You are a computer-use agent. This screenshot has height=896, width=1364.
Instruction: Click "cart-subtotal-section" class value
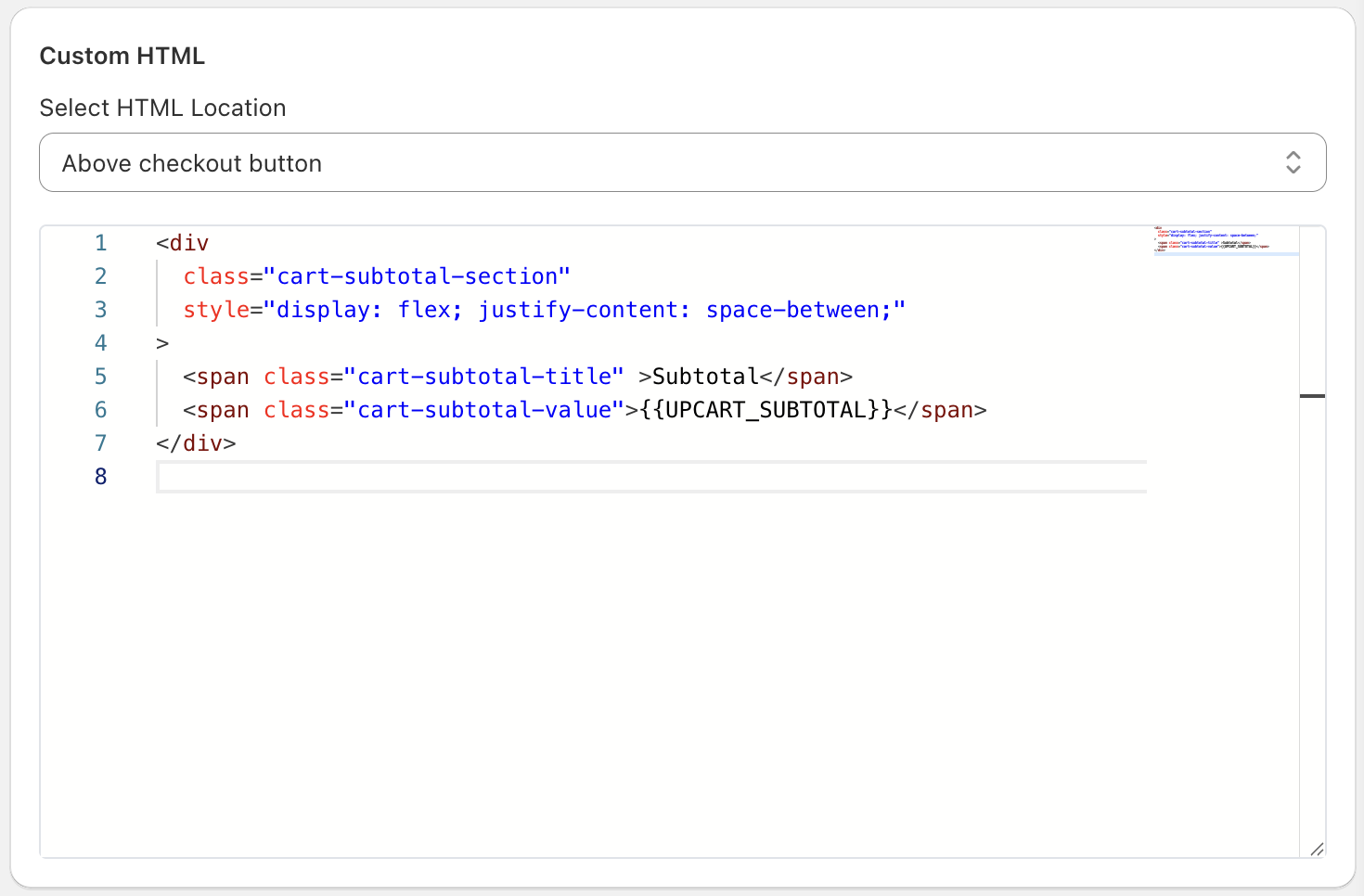(x=418, y=276)
